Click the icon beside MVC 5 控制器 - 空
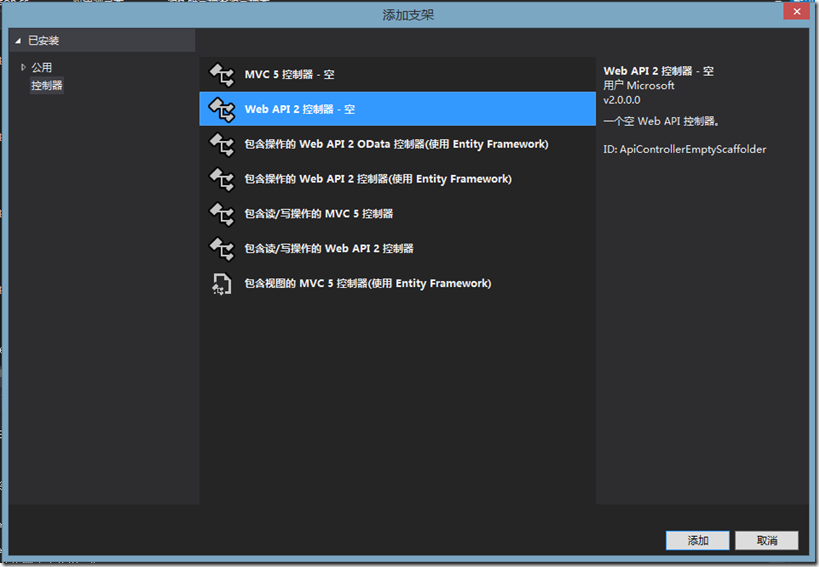This screenshot has width=819, height=567. [222, 75]
